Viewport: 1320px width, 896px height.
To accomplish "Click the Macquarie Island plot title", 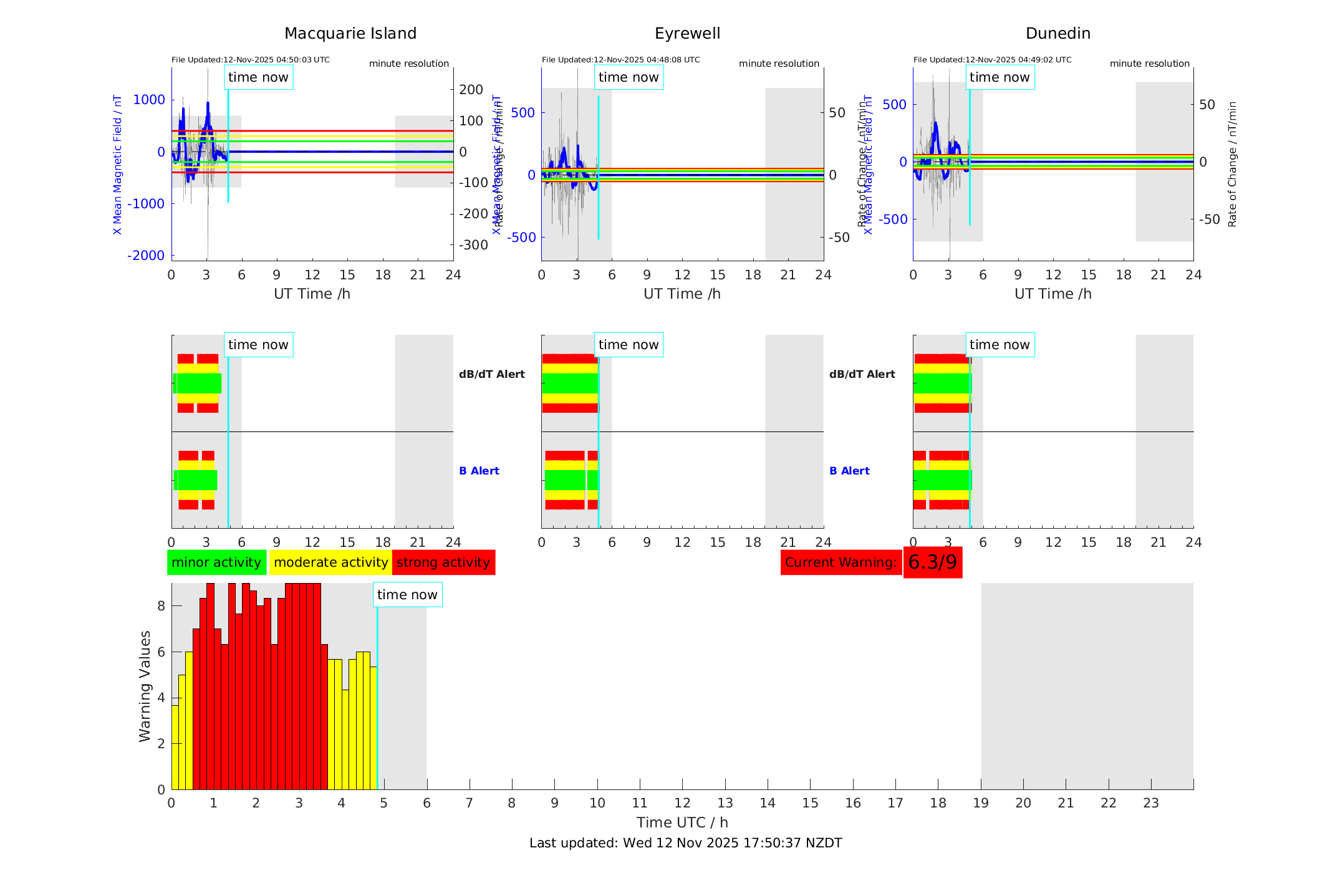I will [x=350, y=34].
